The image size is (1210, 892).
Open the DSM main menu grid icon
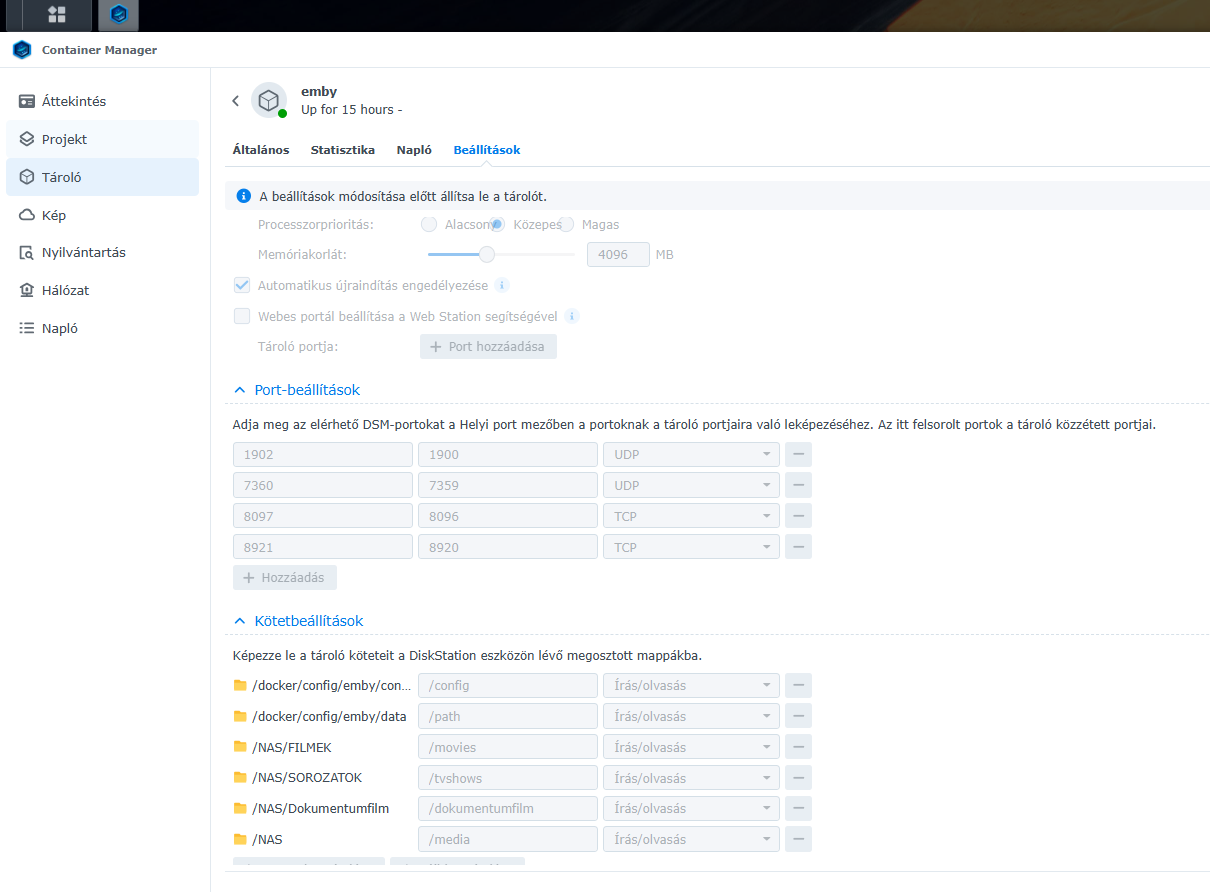click(x=57, y=15)
